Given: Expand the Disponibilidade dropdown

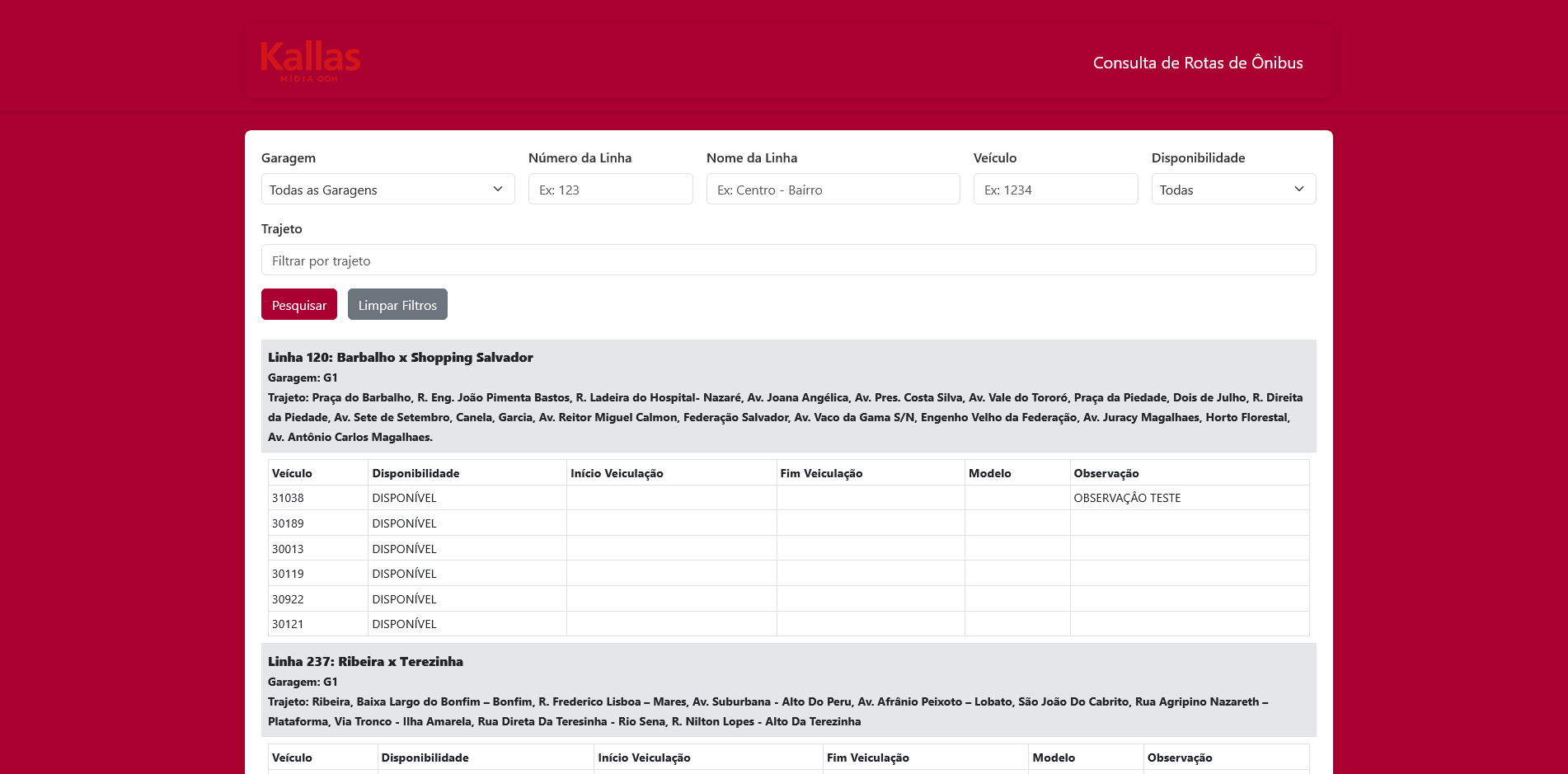Looking at the screenshot, I should [x=1232, y=190].
